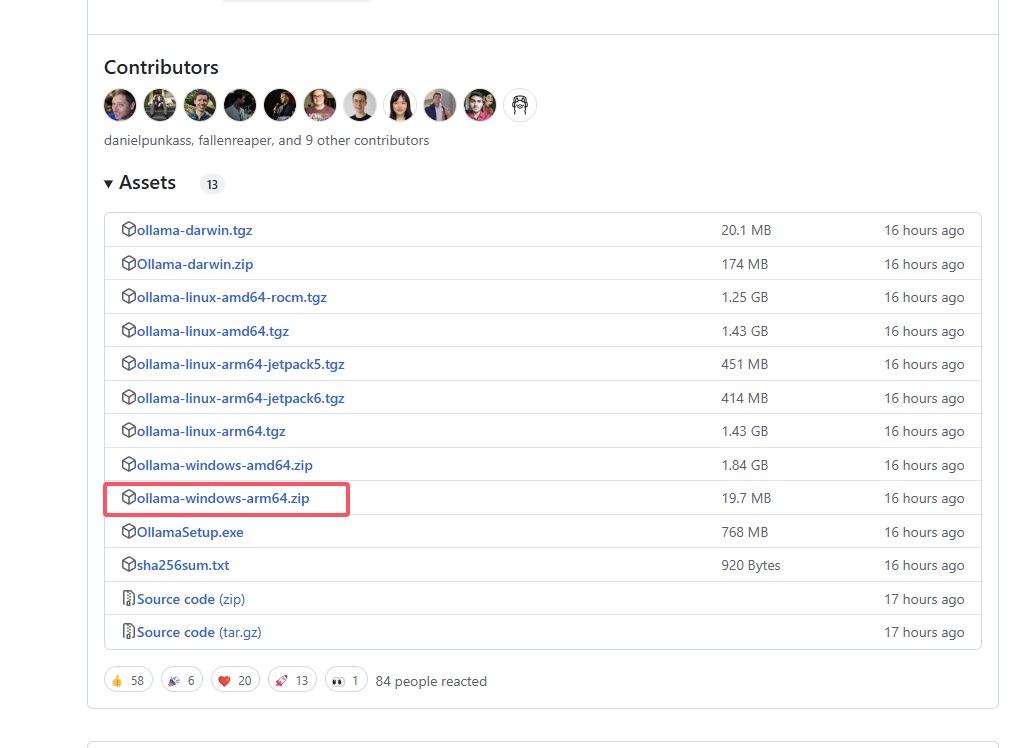Click package icon beside OllamaSetup.exe
This screenshot has width=1026, height=748.
128,531
